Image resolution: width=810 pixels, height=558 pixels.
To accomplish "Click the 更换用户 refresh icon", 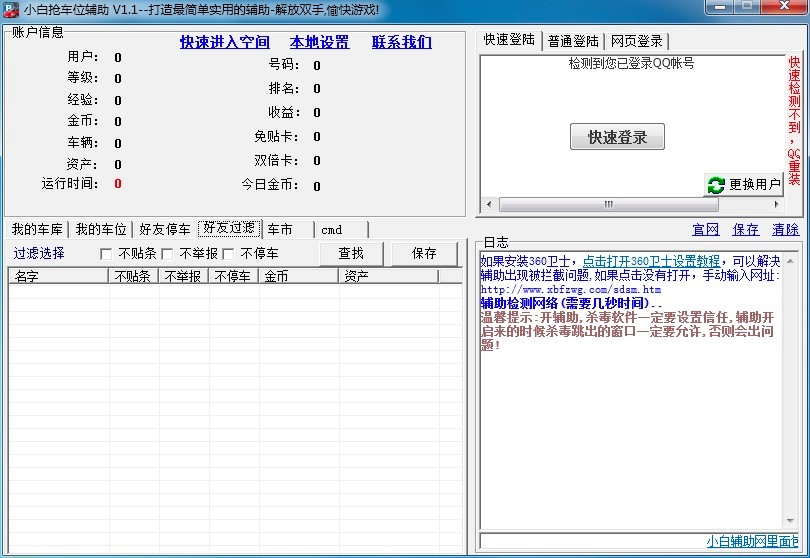I will pos(716,185).
